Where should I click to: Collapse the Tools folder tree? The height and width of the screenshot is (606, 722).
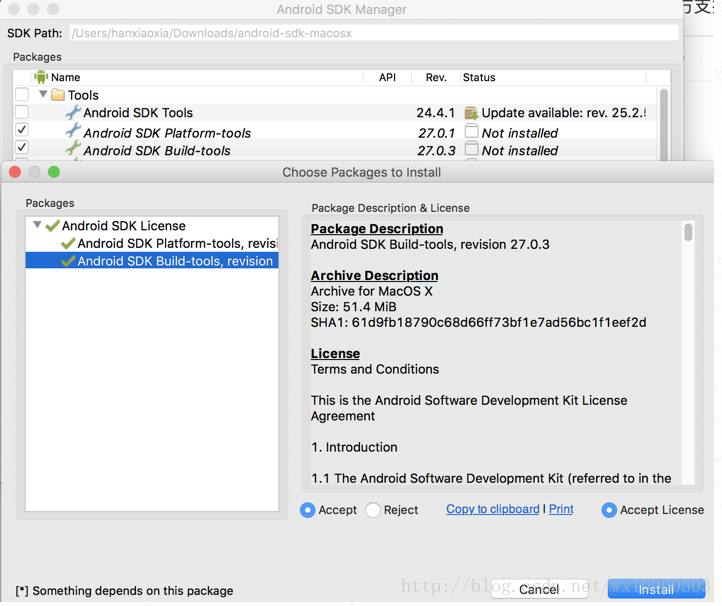point(43,94)
